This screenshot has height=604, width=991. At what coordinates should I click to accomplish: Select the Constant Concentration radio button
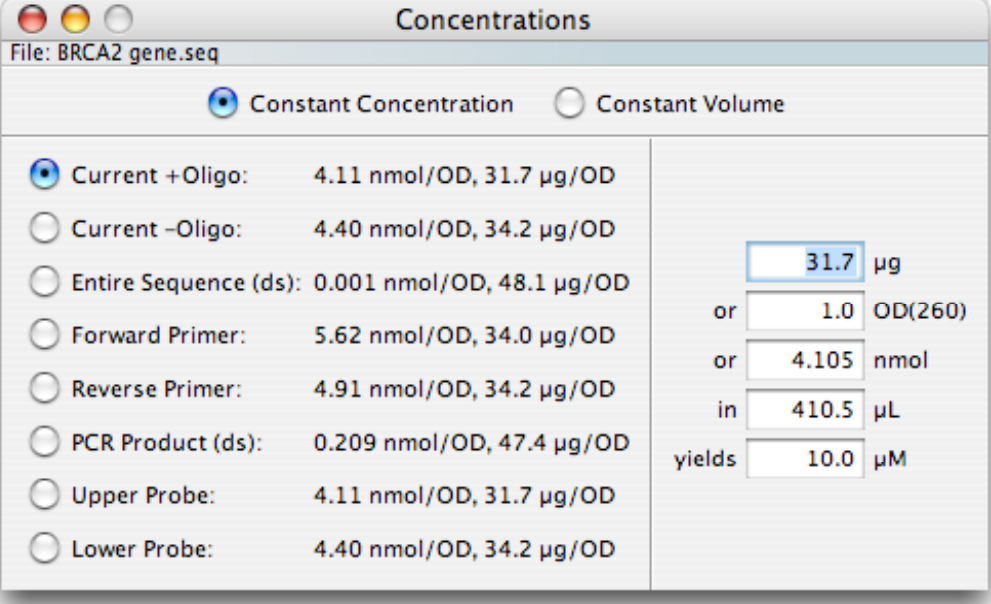click(223, 104)
